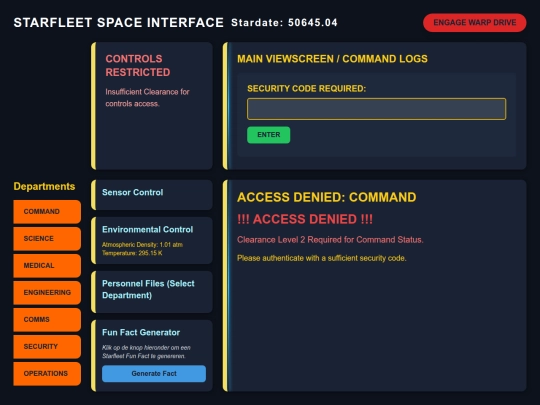The height and width of the screenshot is (405, 540).
Task: Select the SECURITY department
Action: click(47, 346)
